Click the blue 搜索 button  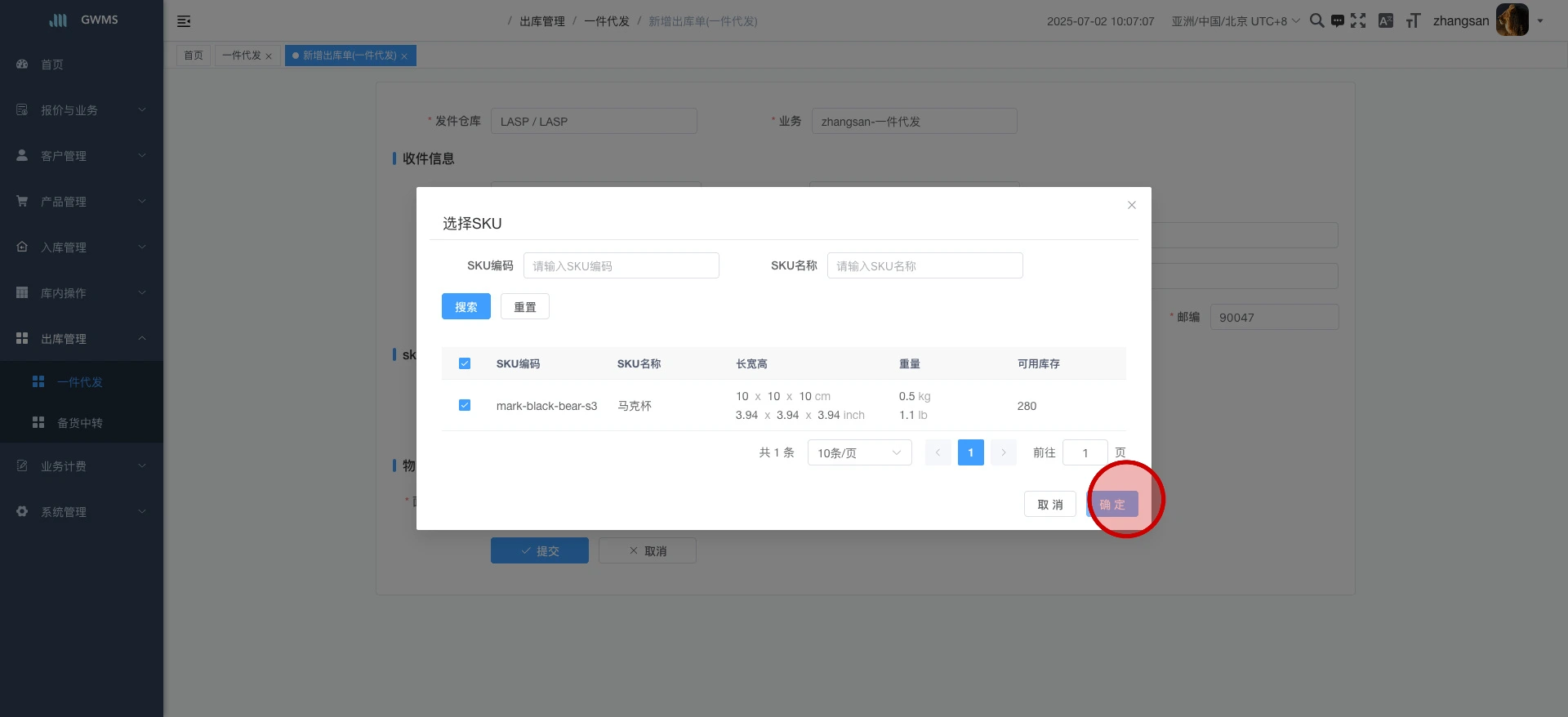click(466, 307)
